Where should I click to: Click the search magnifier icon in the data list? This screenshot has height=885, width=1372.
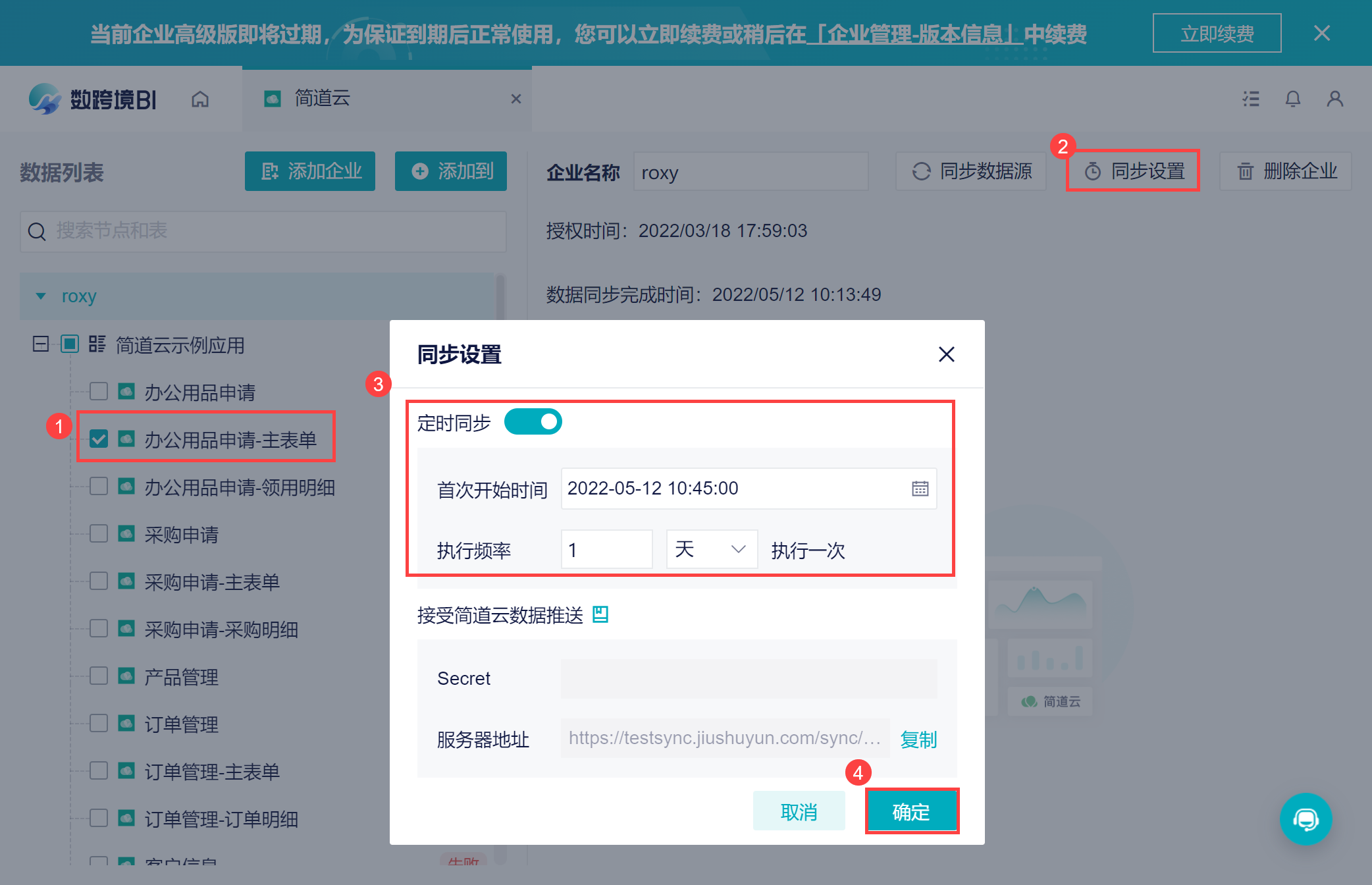(37, 231)
